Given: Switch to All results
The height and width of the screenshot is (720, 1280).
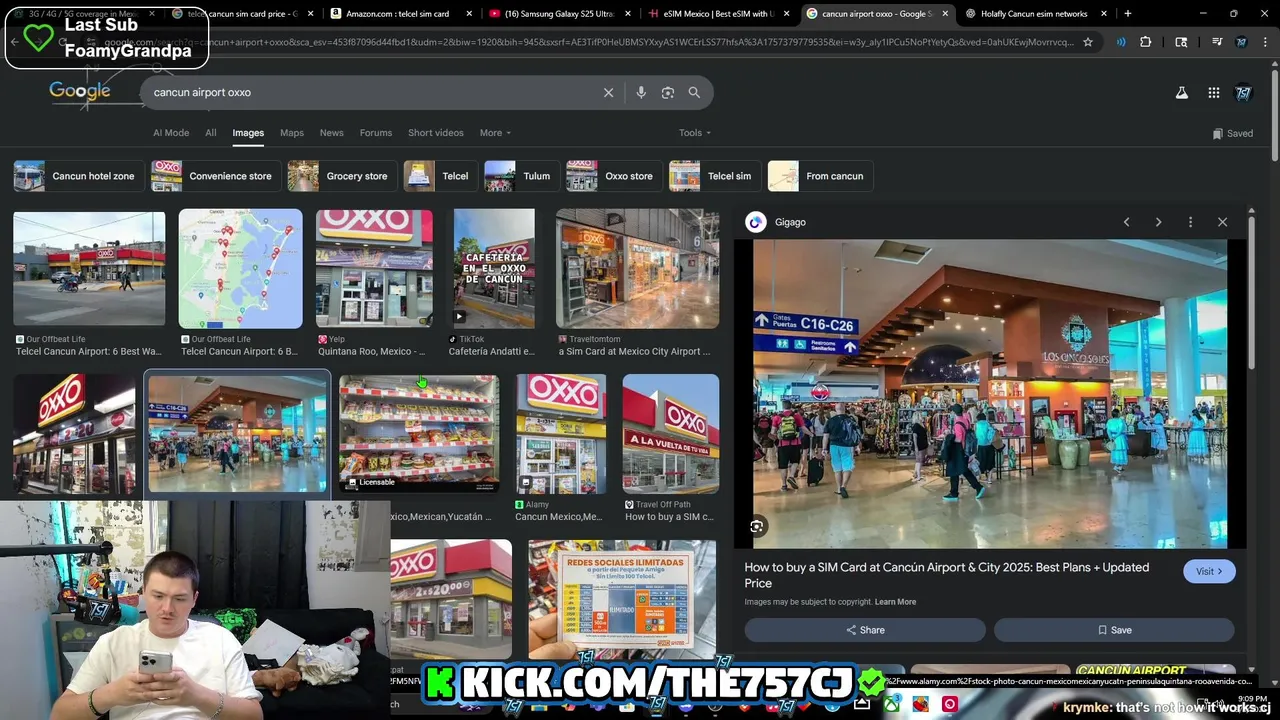Looking at the screenshot, I should [210, 132].
